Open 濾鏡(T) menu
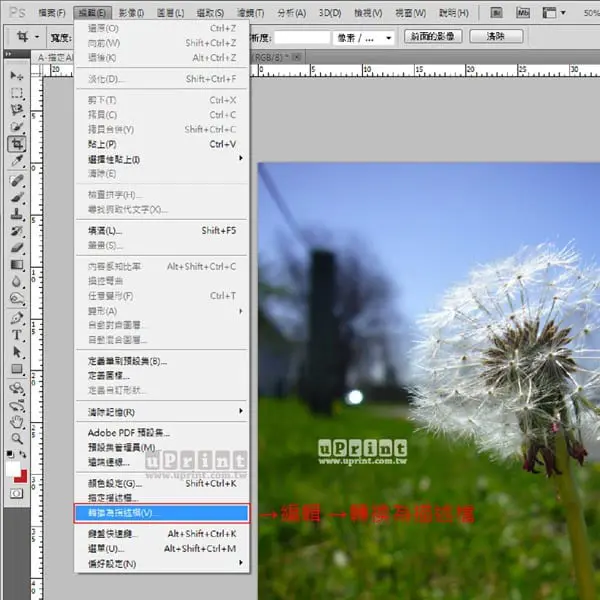Viewport: 600px width, 600px height. 251,13
